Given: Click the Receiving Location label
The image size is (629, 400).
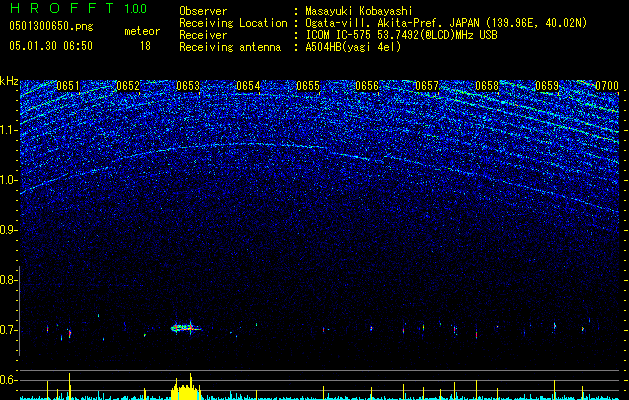Looking at the screenshot, I should tap(233, 23).
